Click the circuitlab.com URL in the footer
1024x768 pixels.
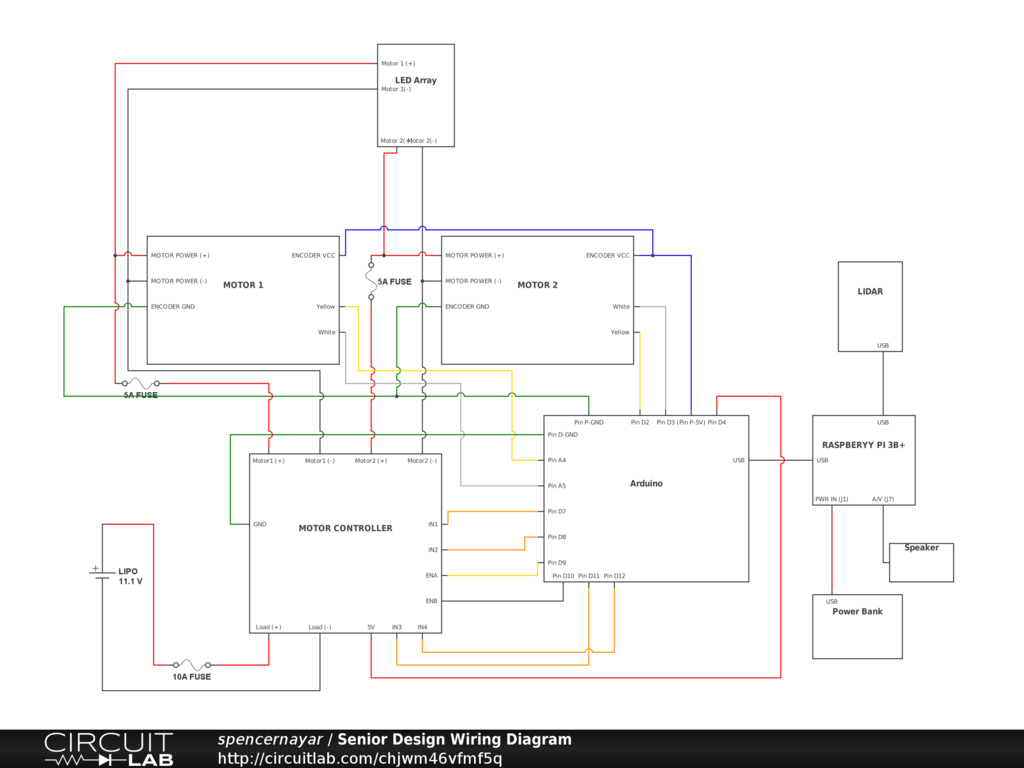pyautogui.click(x=360, y=758)
